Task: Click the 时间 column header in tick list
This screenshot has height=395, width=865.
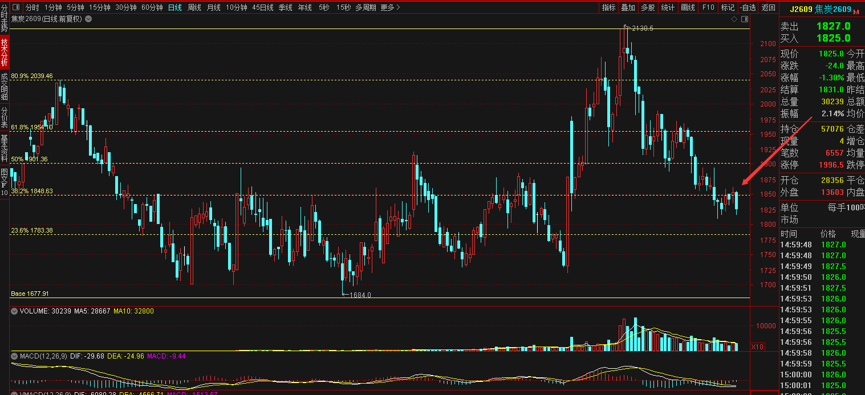Action: coord(789,234)
